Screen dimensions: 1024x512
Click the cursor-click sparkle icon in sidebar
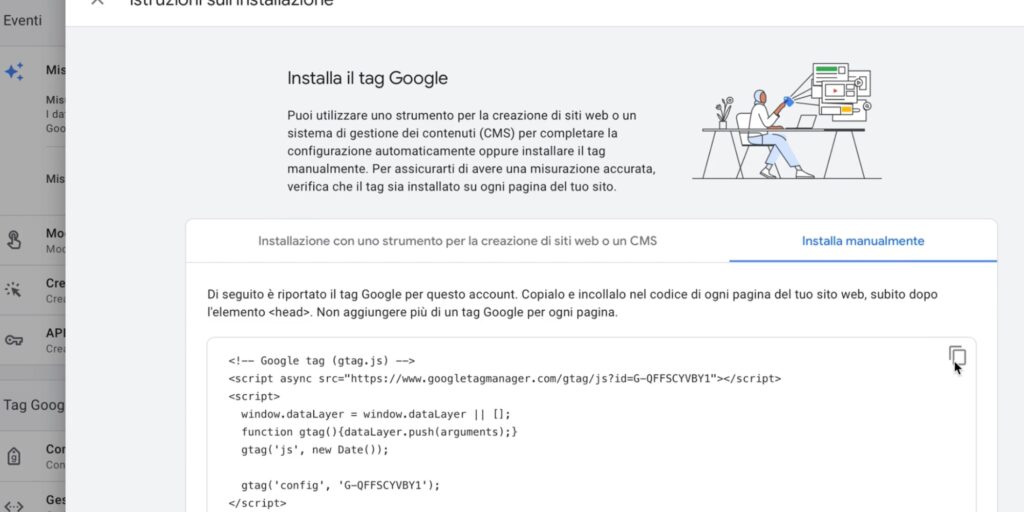[14, 289]
